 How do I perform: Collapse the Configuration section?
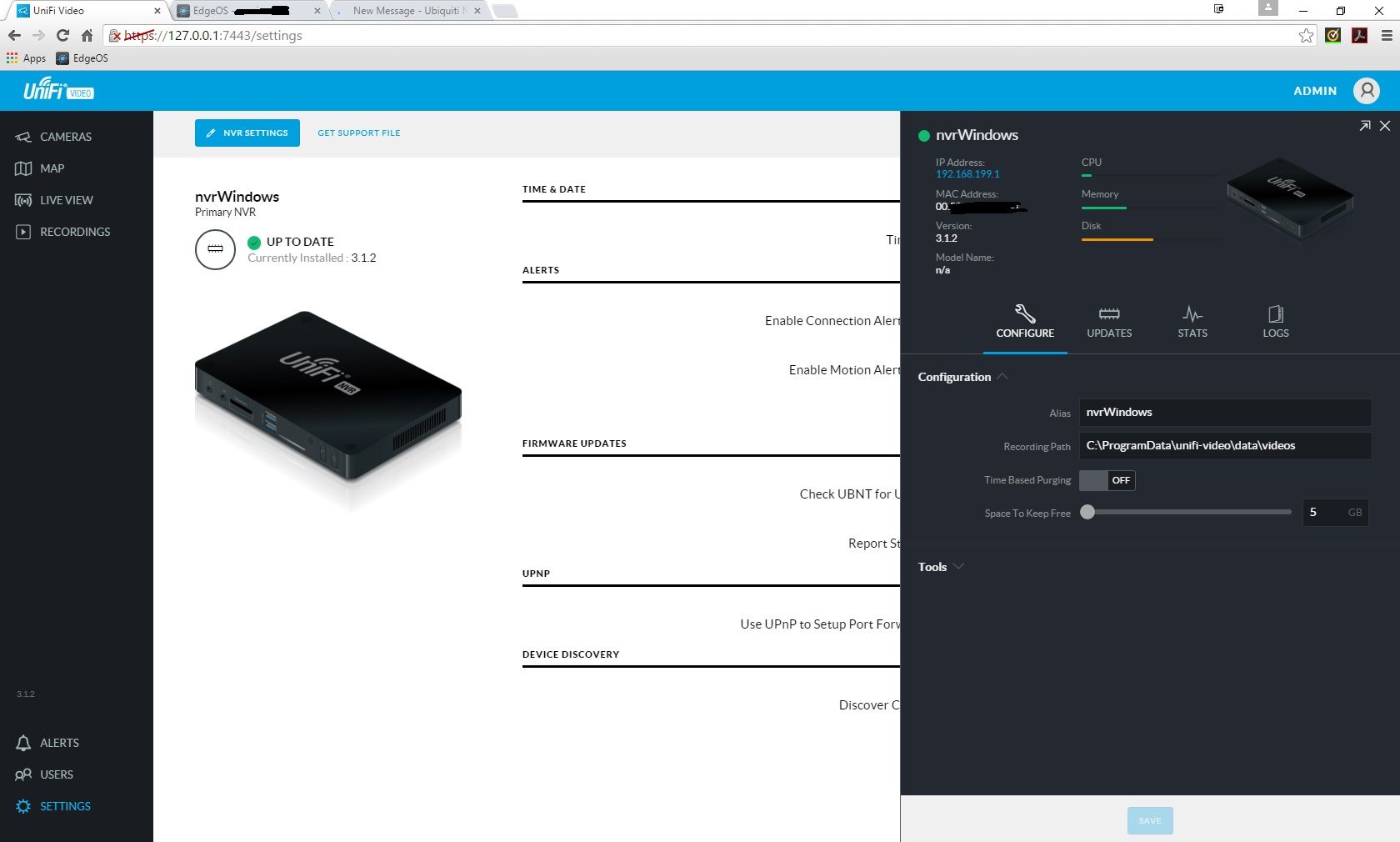pos(962,377)
